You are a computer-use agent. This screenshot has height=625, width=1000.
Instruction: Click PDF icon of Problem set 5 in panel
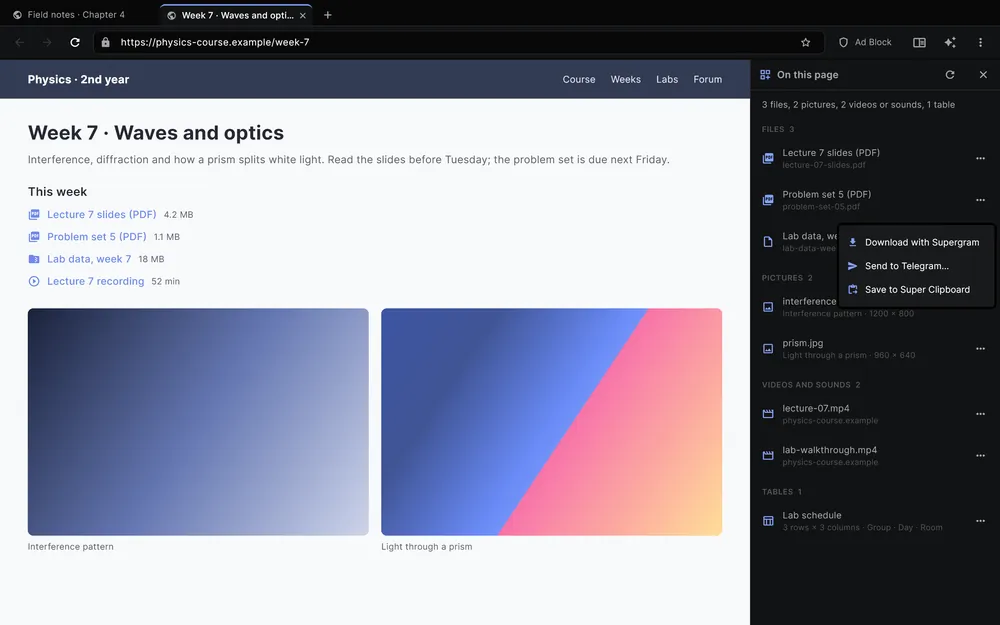click(768, 200)
